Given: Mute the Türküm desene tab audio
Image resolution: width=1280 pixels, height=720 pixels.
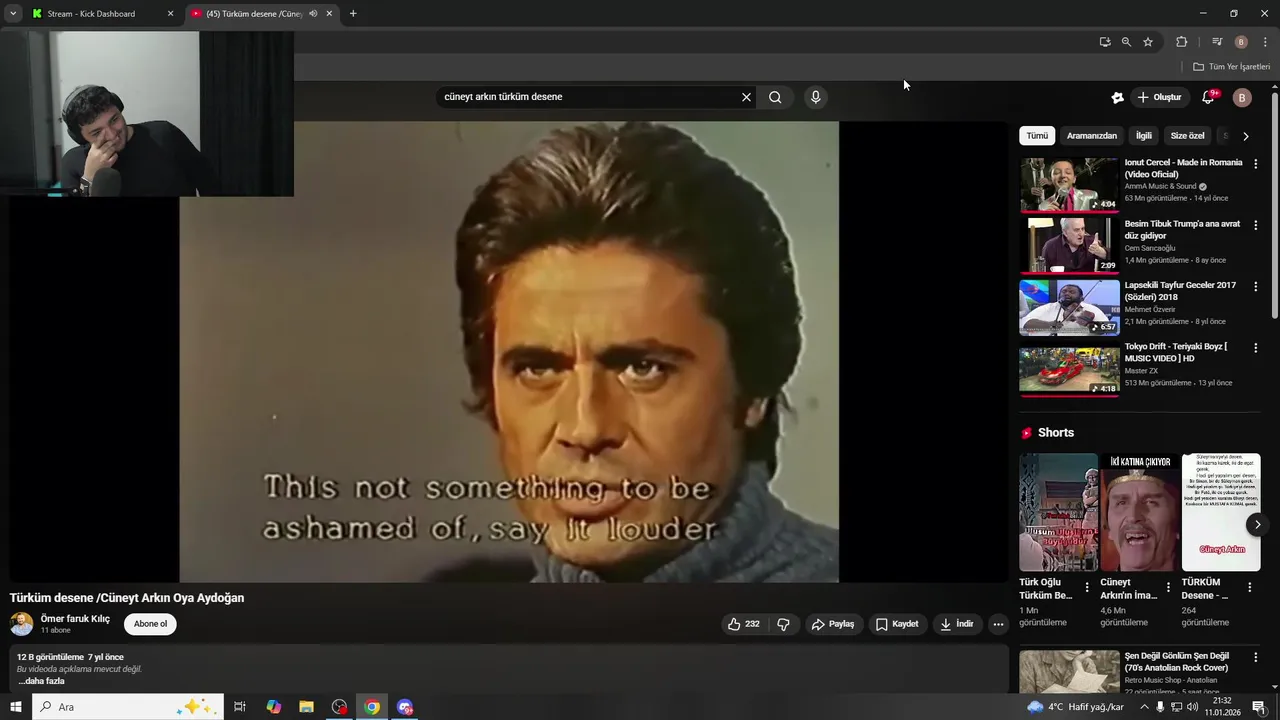Looking at the screenshot, I should (x=313, y=14).
